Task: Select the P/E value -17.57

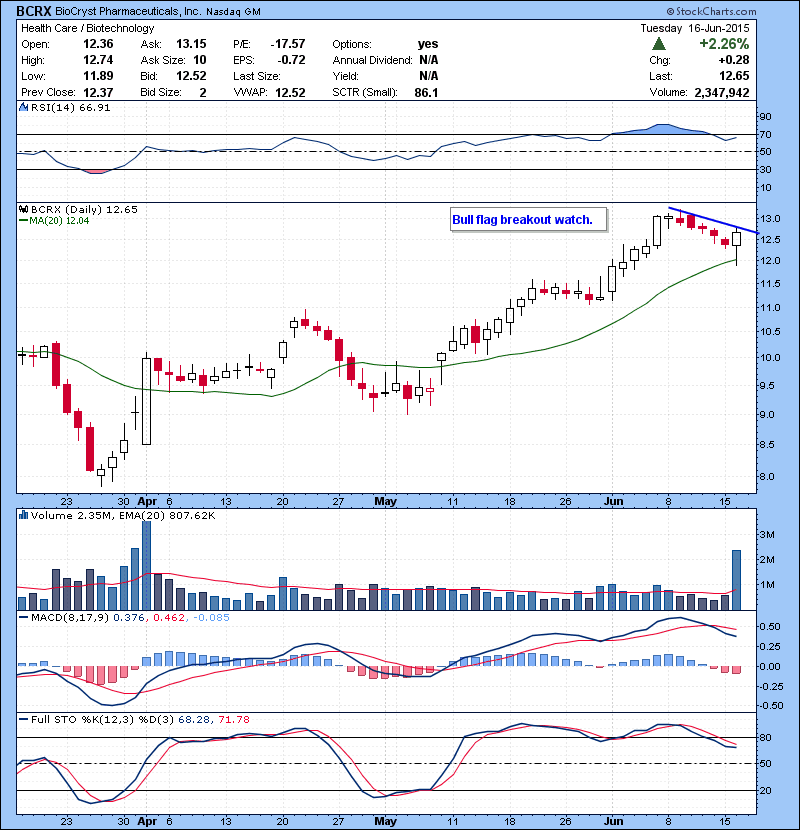Action: 288,44
